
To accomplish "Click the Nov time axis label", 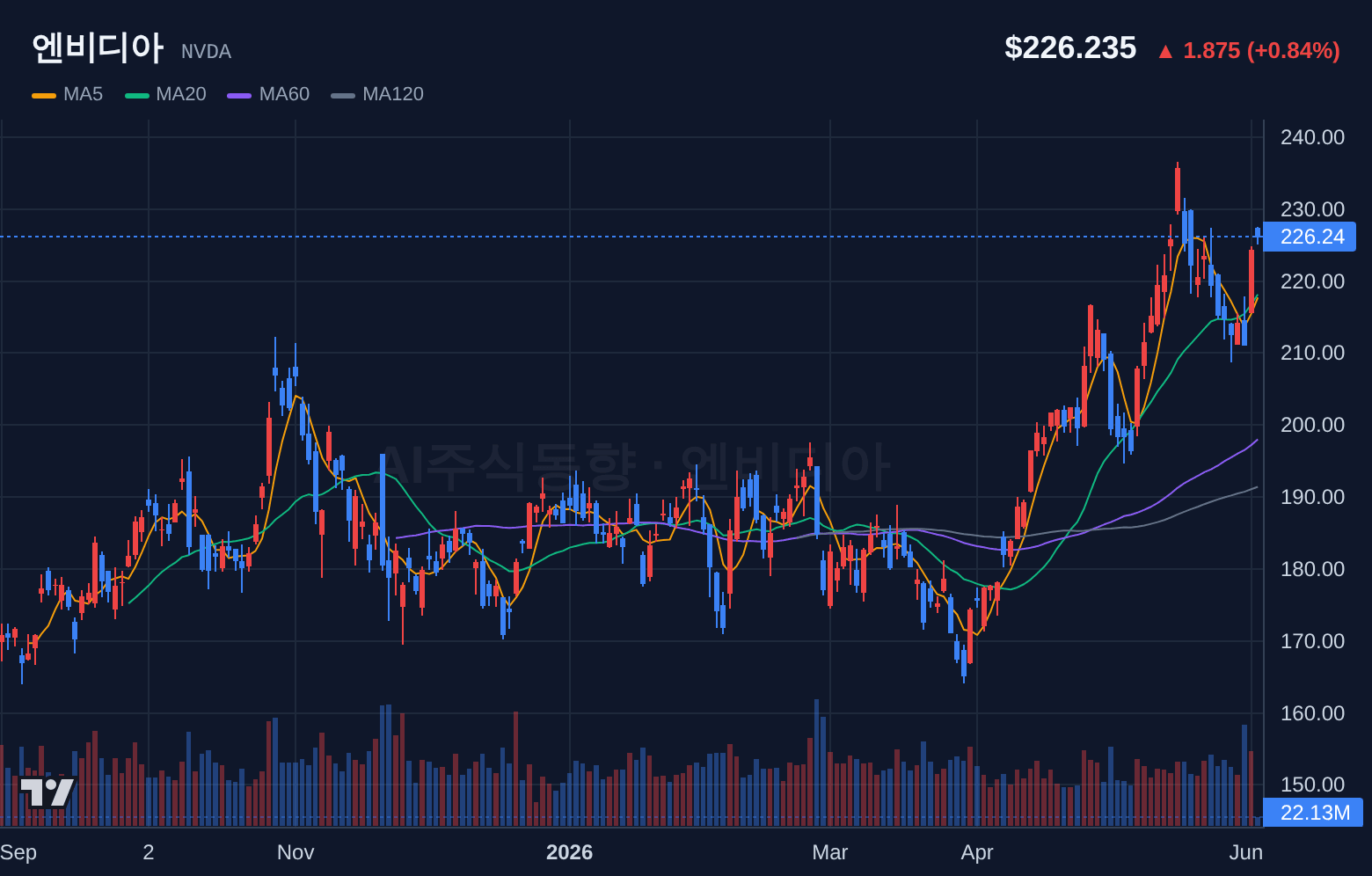I will 296,852.
